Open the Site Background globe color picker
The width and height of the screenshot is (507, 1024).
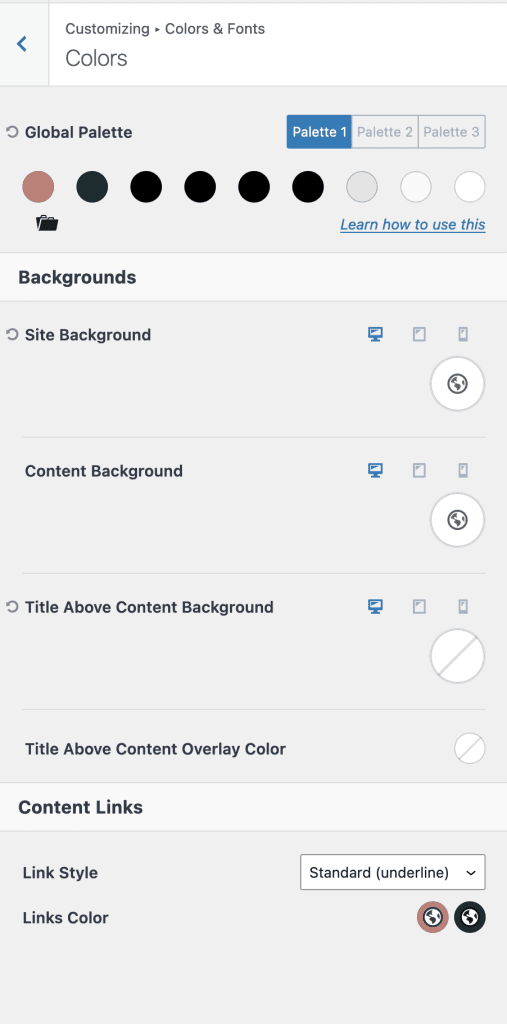(457, 383)
